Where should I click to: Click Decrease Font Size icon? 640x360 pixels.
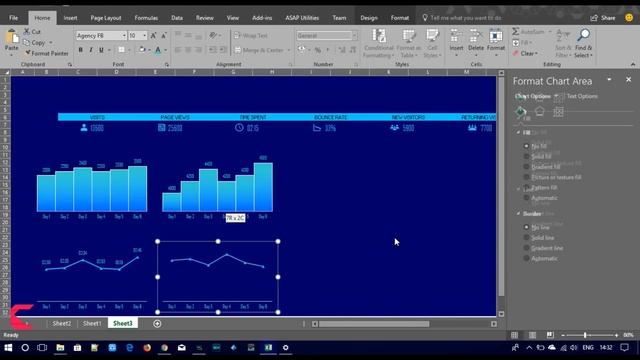click(x=164, y=36)
